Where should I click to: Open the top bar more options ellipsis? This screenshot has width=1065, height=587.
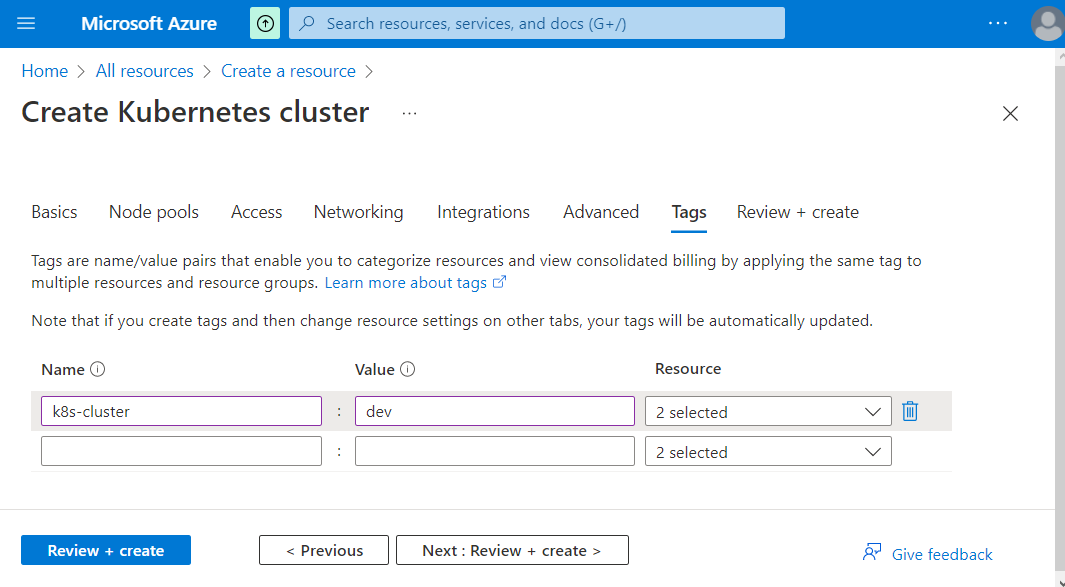point(998,24)
